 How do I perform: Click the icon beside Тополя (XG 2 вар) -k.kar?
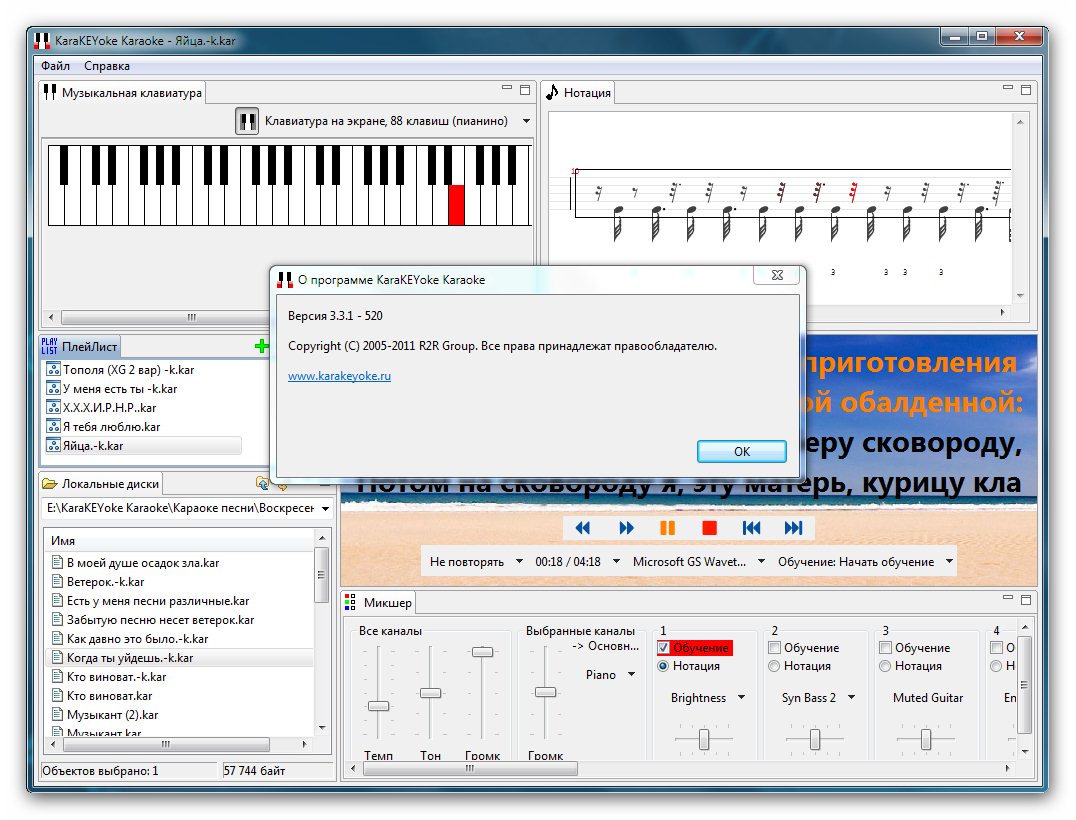[53, 369]
